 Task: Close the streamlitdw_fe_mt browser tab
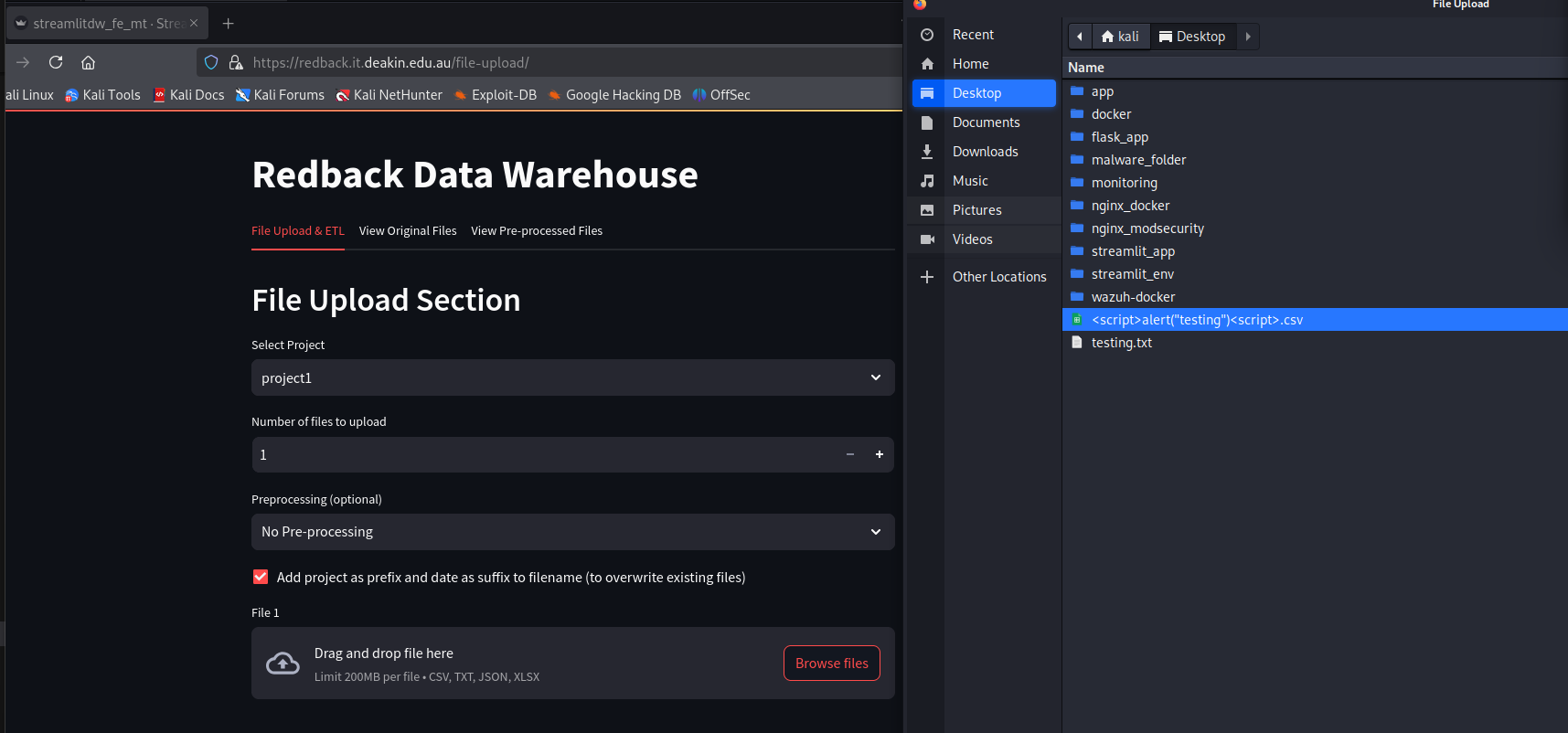tap(194, 23)
